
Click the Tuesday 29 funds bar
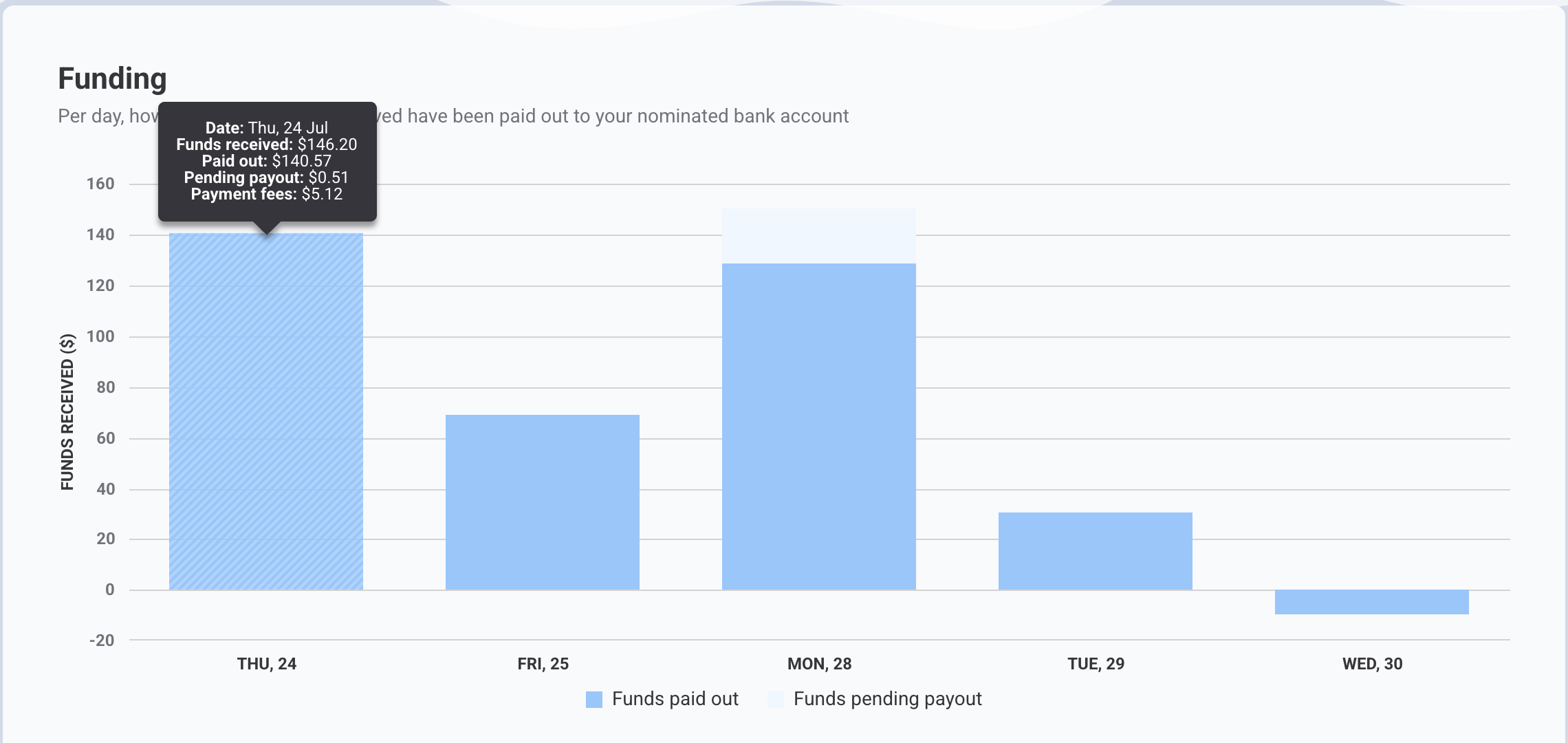click(x=1096, y=551)
